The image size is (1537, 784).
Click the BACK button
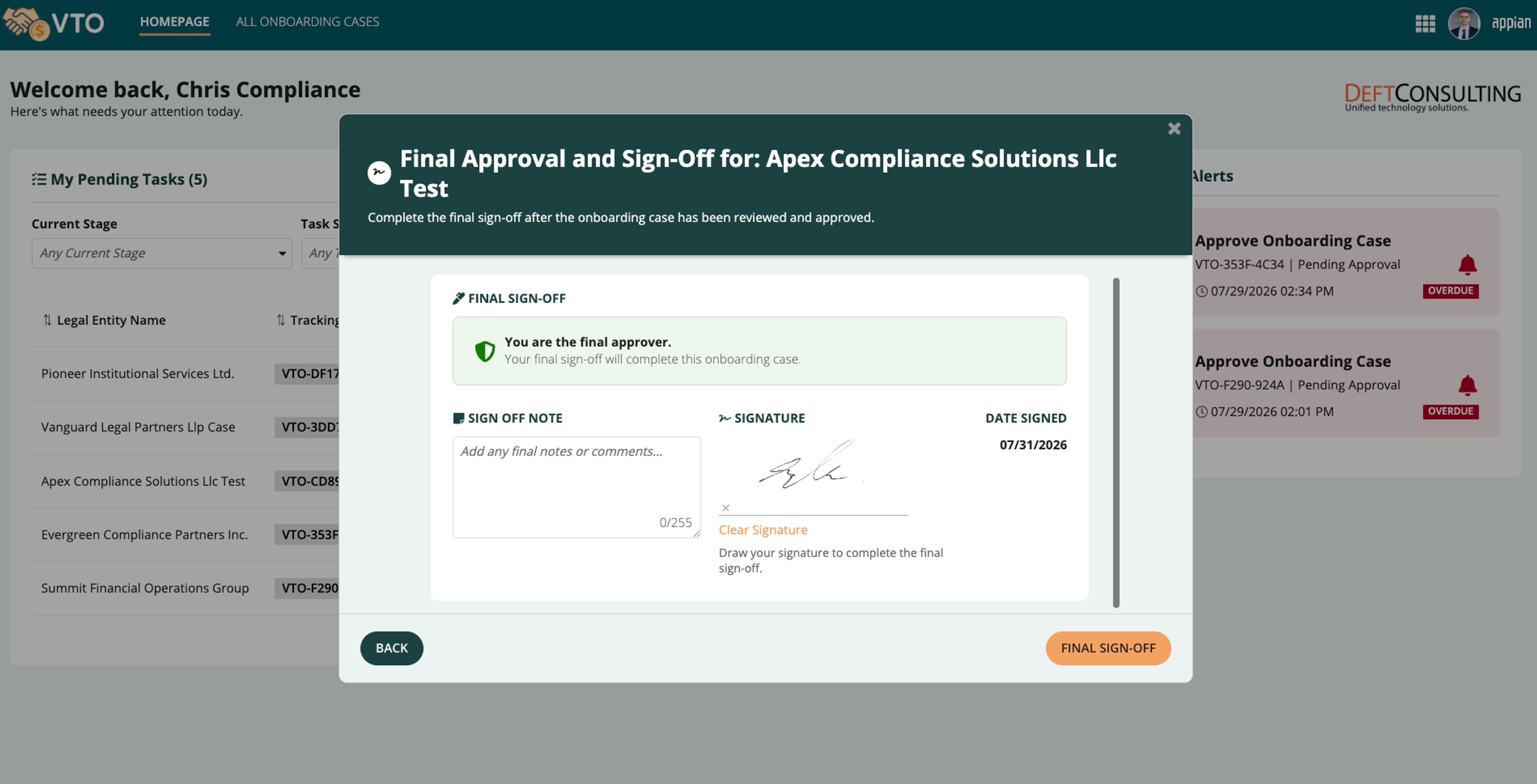click(391, 648)
